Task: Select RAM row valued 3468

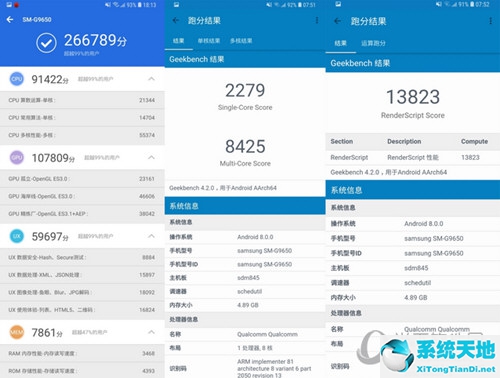Action: [82, 353]
